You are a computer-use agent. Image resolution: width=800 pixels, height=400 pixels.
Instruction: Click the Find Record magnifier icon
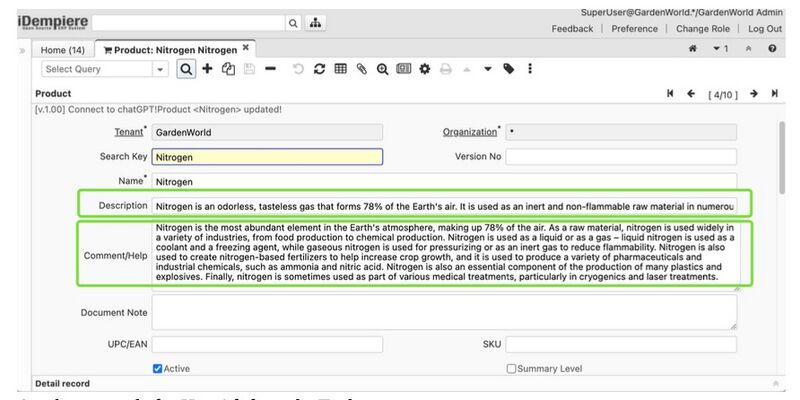(186, 69)
